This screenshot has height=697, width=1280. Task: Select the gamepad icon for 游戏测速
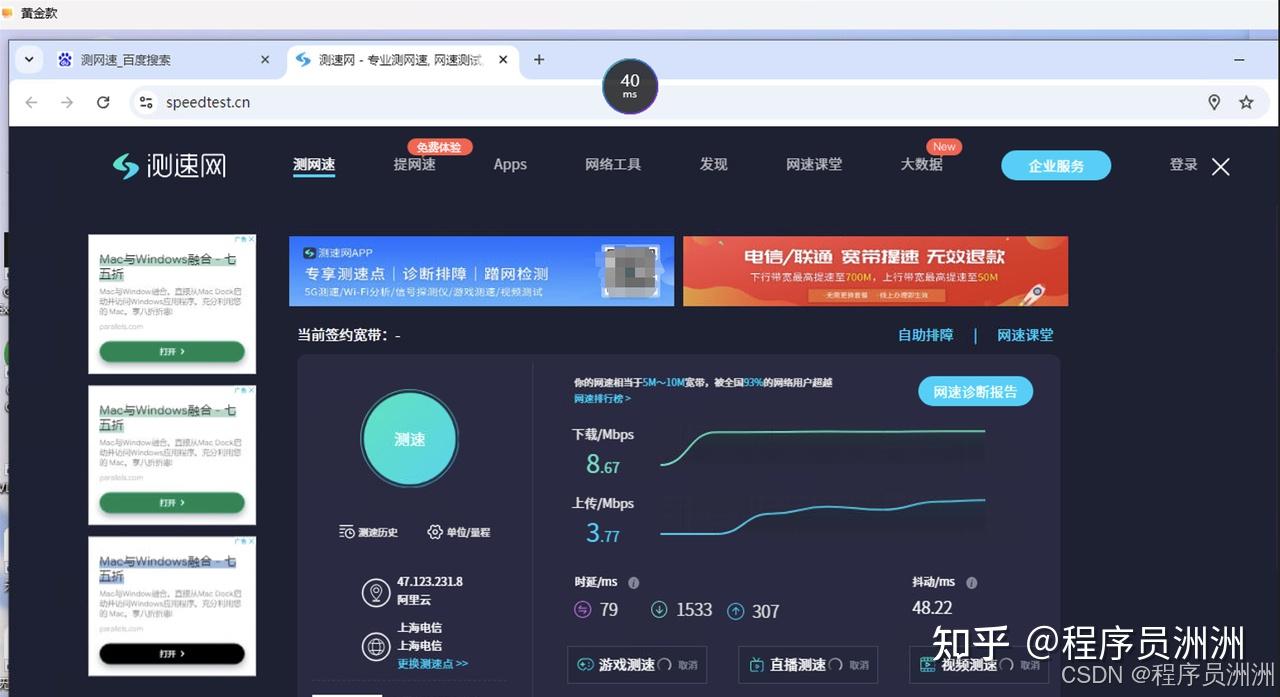(584, 664)
